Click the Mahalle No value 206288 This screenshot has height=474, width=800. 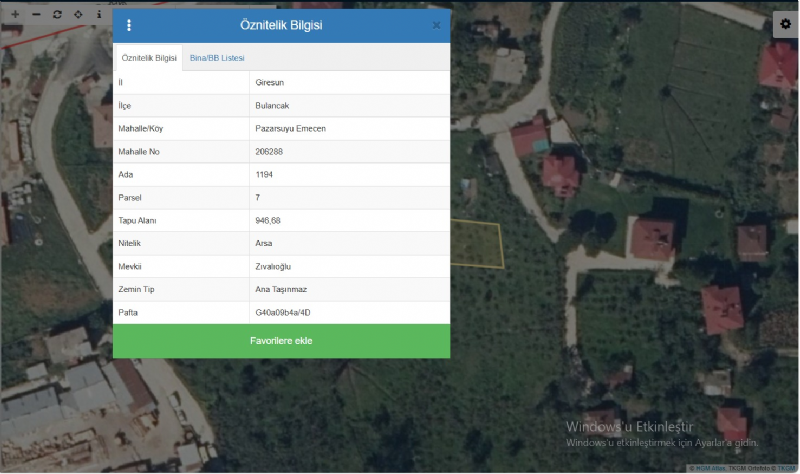click(x=270, y=151)
